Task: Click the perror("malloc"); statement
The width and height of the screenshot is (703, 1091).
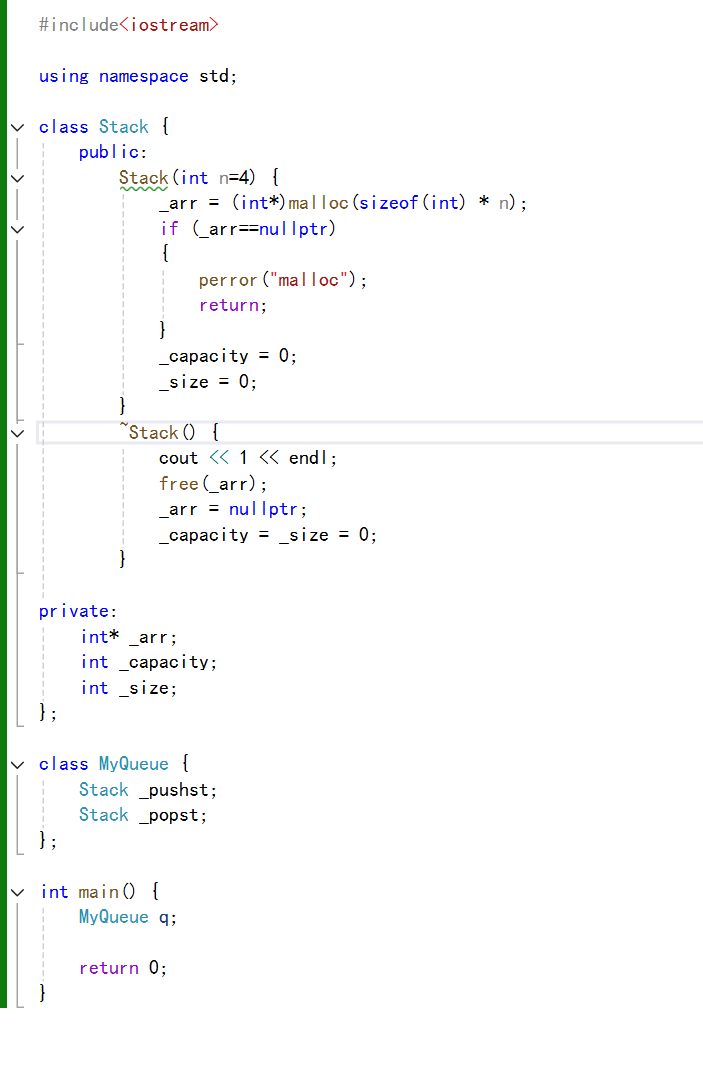Action: click(x=283, y=280)
